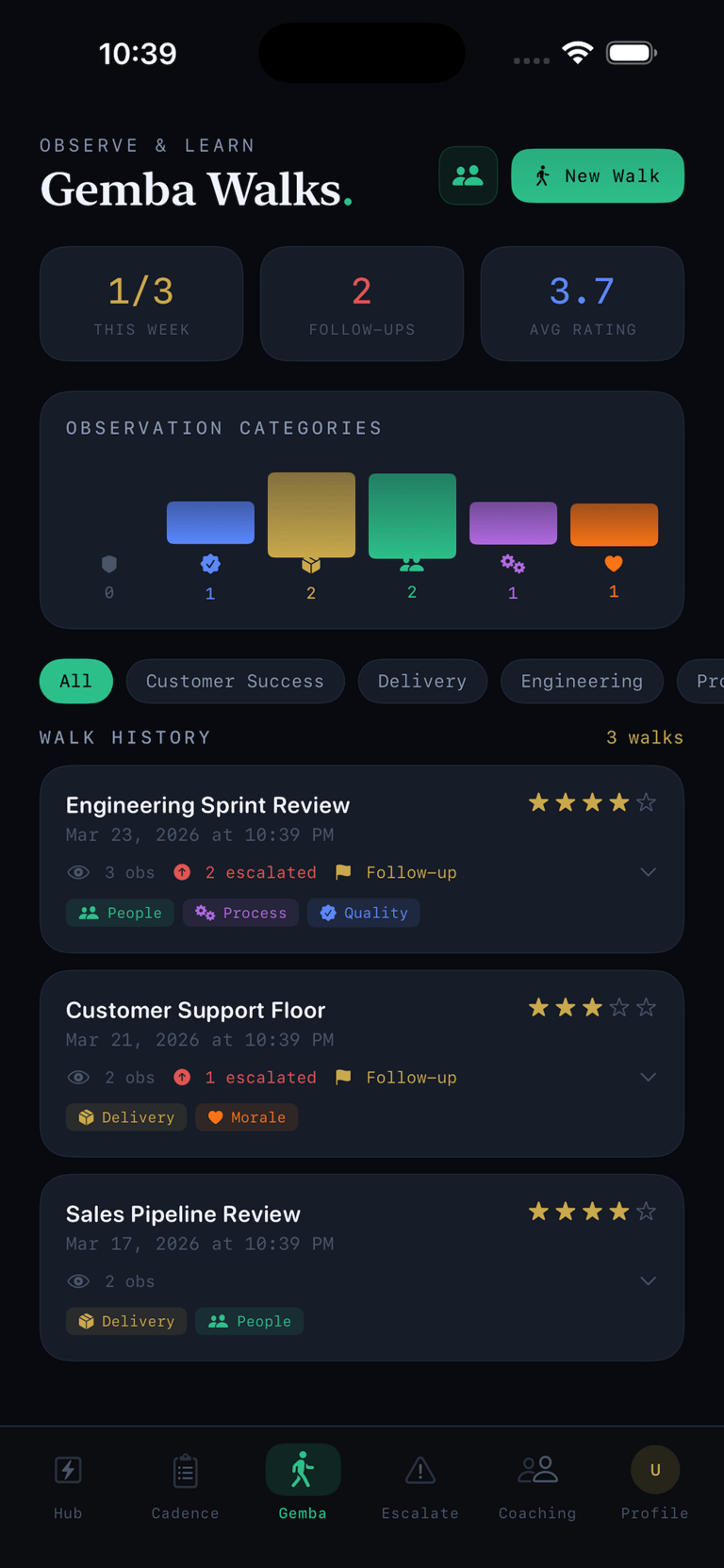
Task: Open the Profile avatar
Action: (654, 1470)
